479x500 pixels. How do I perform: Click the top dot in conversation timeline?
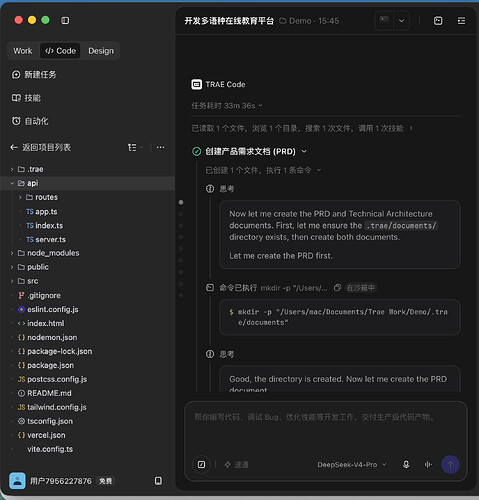181,202
